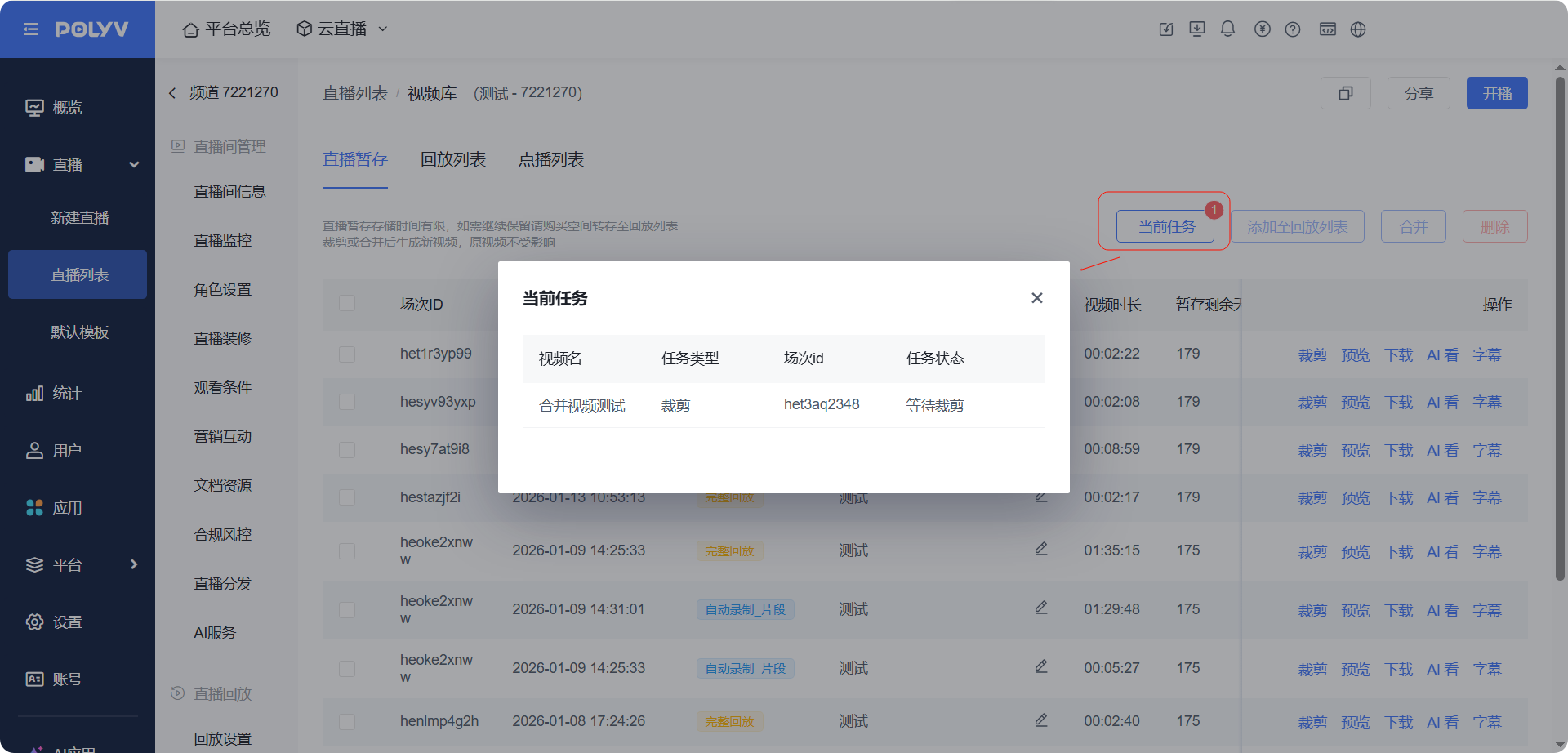The image size is (1568, 753).
Task: Check the box for row hestazjf2i
Action: coord(347,497)
